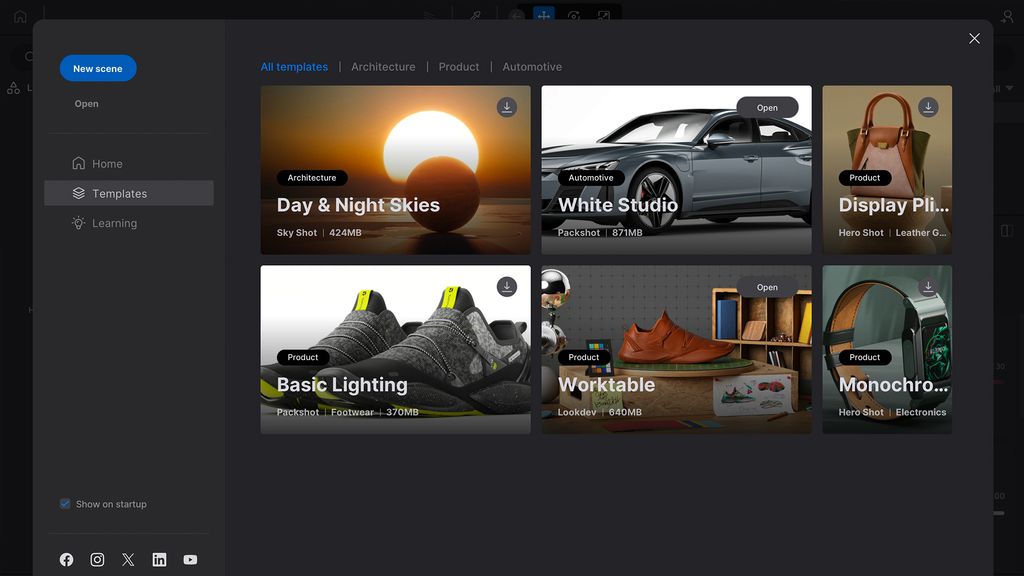This screenshot has height=576, width=1024.
Task: Click the LinkedIn social icon
Action: pyautogui.click(x=159, y=559)
